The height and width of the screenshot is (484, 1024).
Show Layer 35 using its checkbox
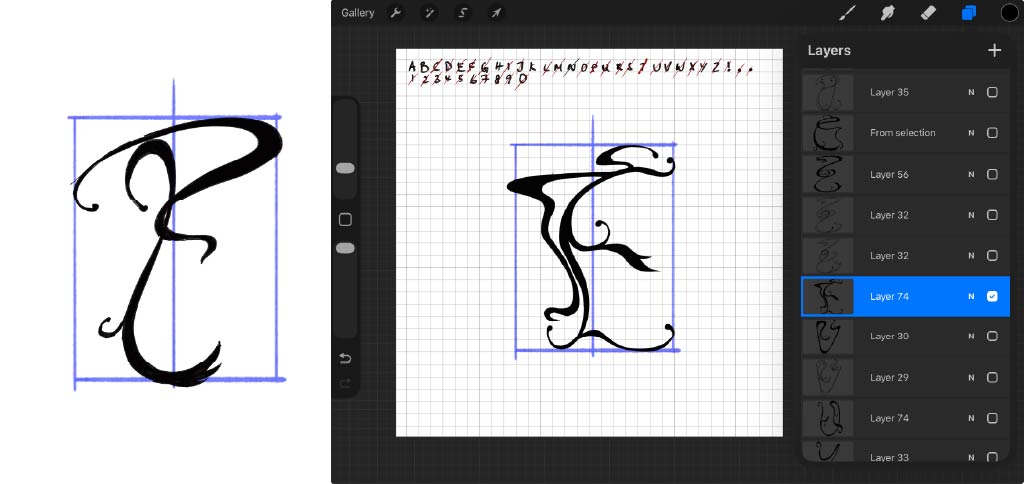[x=992, y=92]
